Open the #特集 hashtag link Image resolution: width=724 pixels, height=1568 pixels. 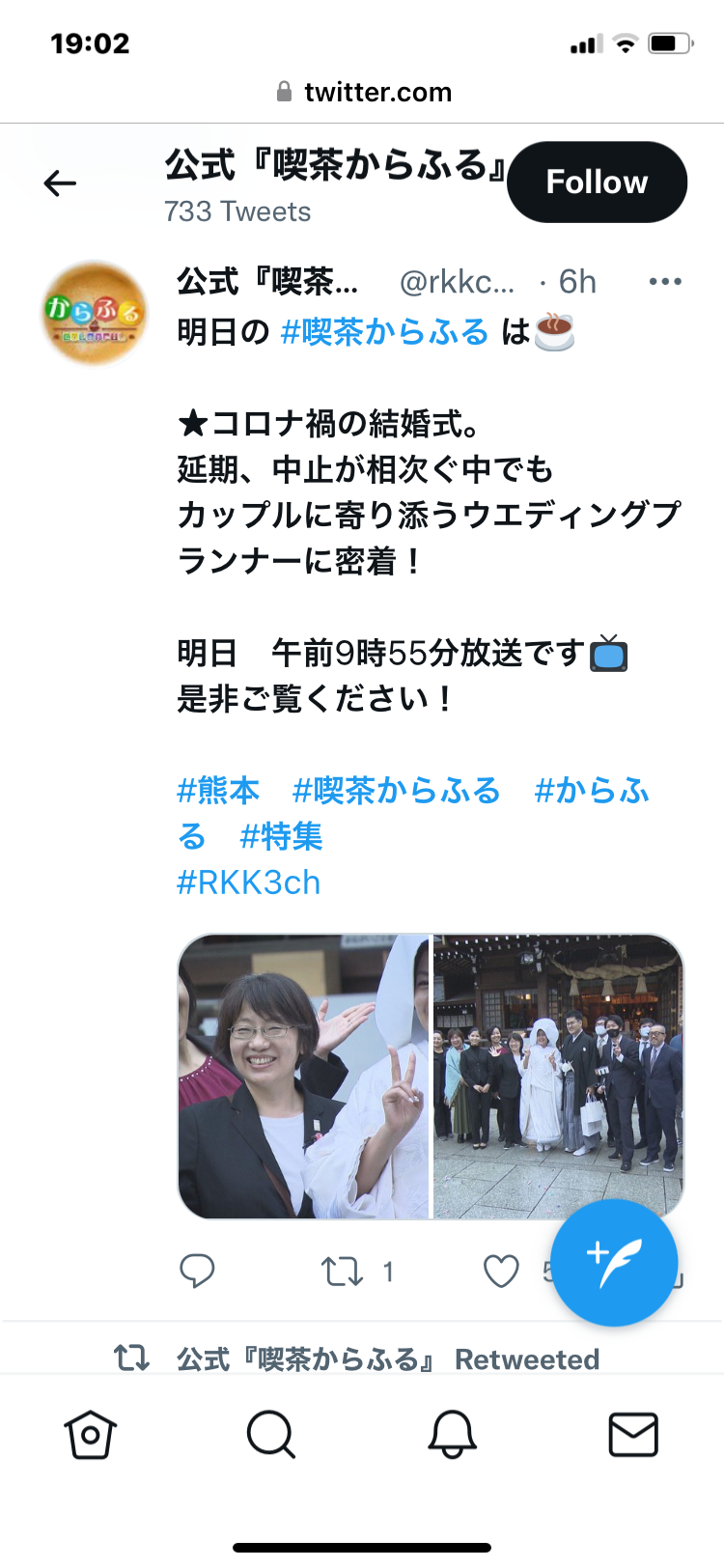click(x=281, y=836)
